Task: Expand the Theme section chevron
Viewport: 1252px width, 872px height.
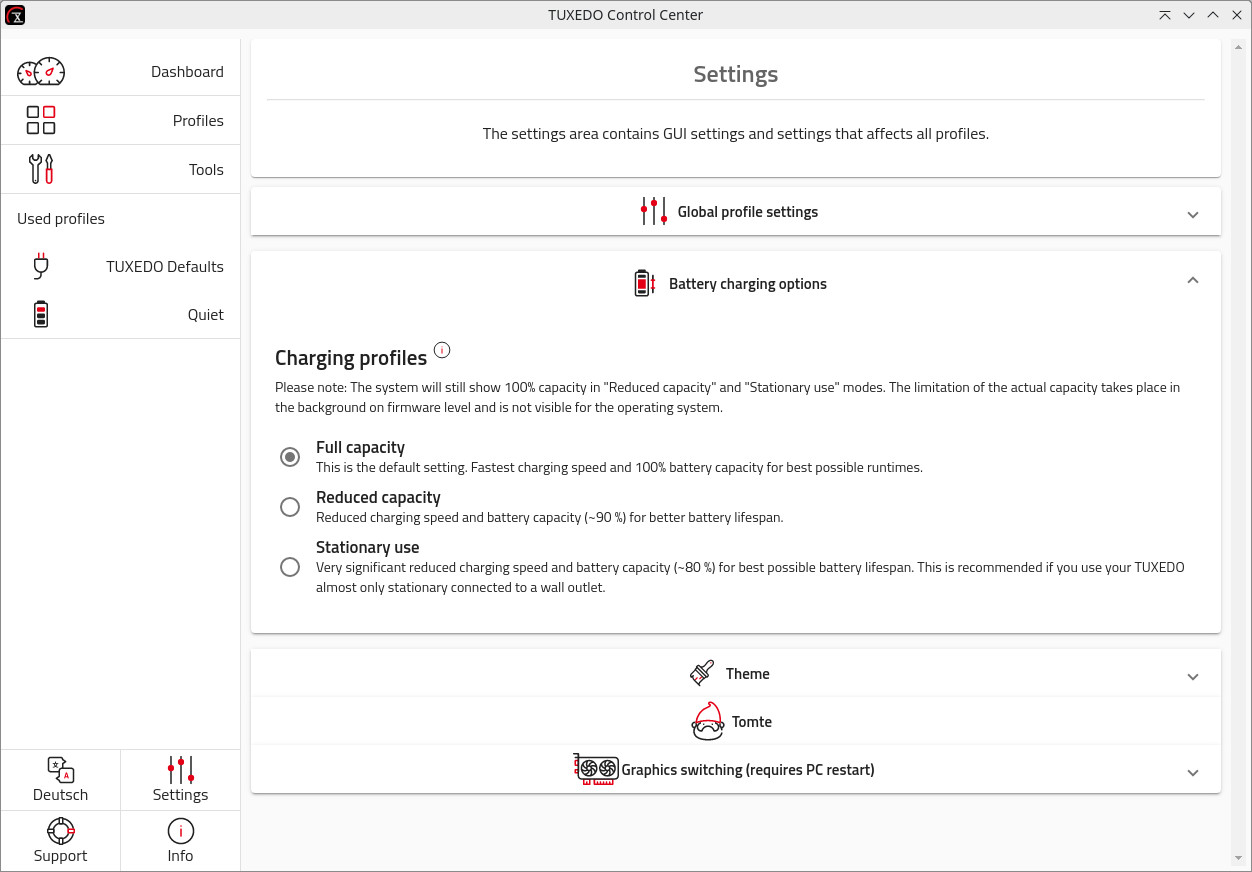Action: pos(1192,676)
